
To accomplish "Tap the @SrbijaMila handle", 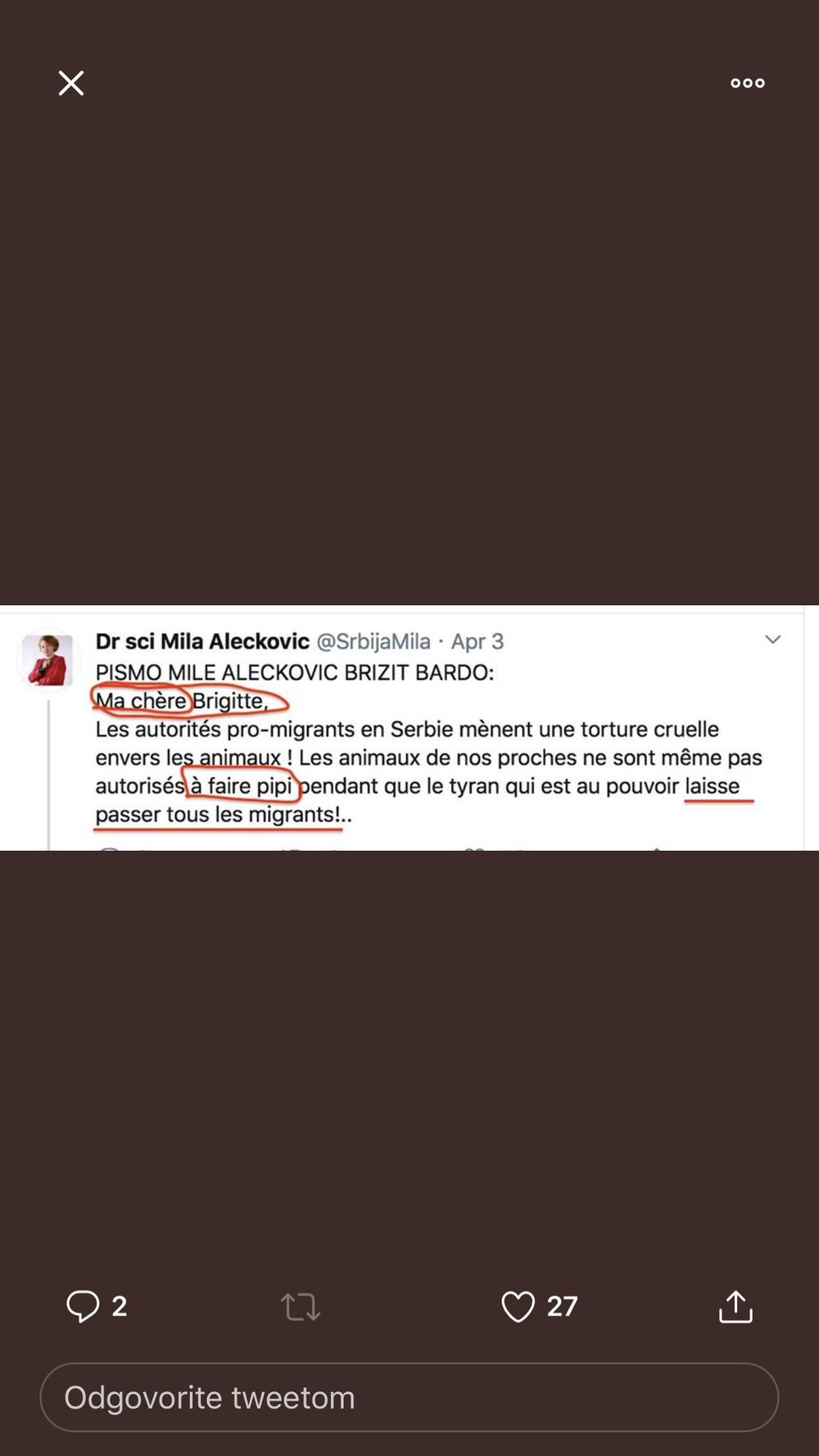I will click(373, 641).
